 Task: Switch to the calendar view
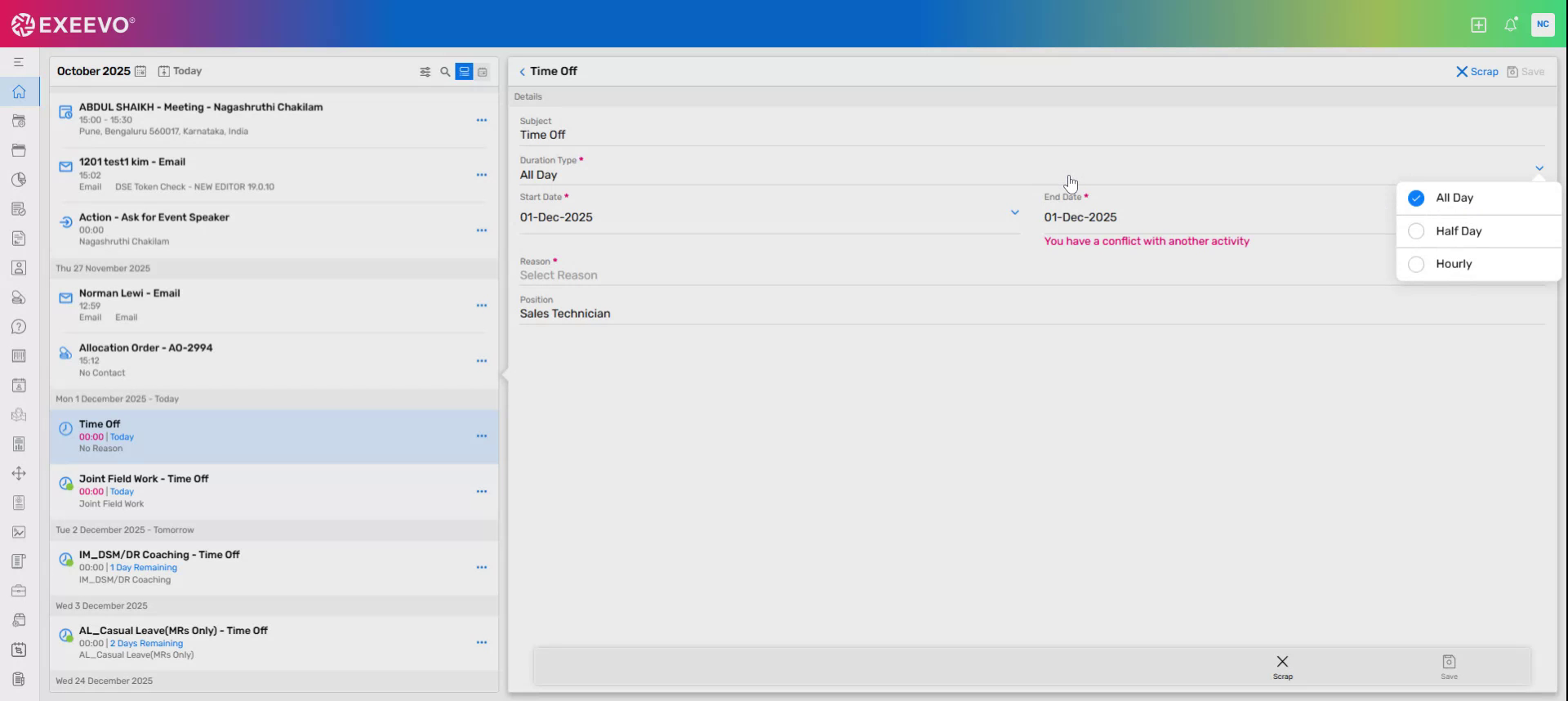pos(483,72)
